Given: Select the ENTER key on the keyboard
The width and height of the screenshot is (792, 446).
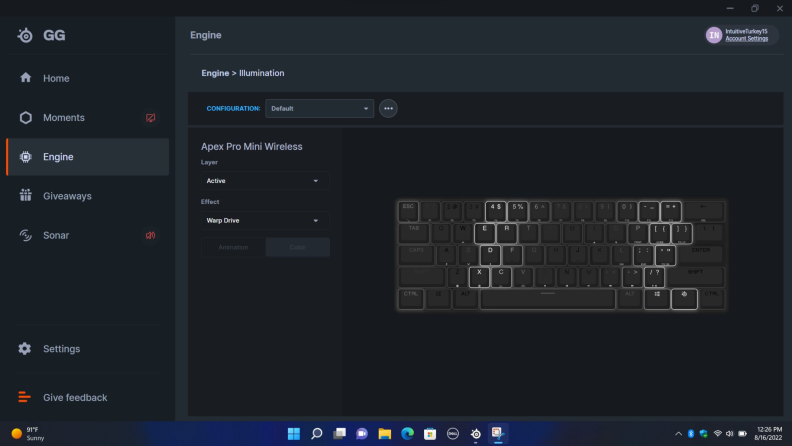Looking at the screenshot, I should pyautogui.click(x=701, y=255).
